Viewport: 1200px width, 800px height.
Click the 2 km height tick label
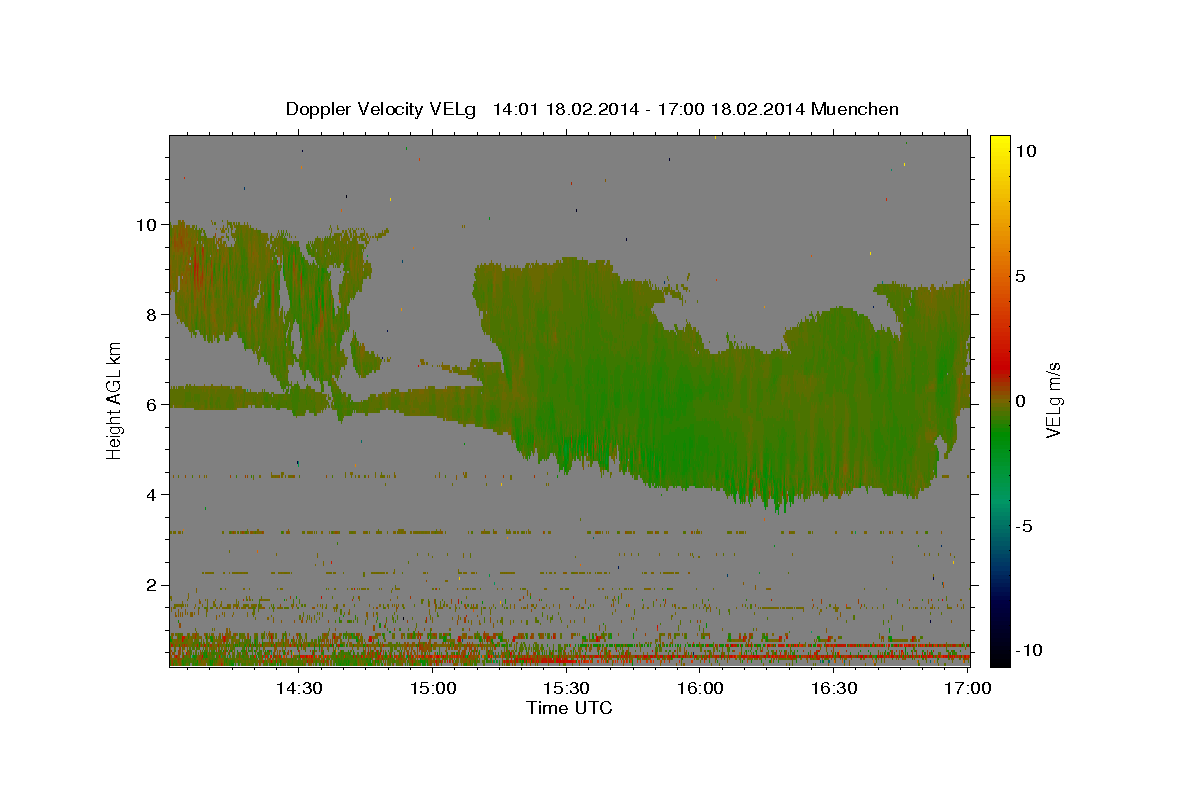pyautogui.click(x=152, y=585)
